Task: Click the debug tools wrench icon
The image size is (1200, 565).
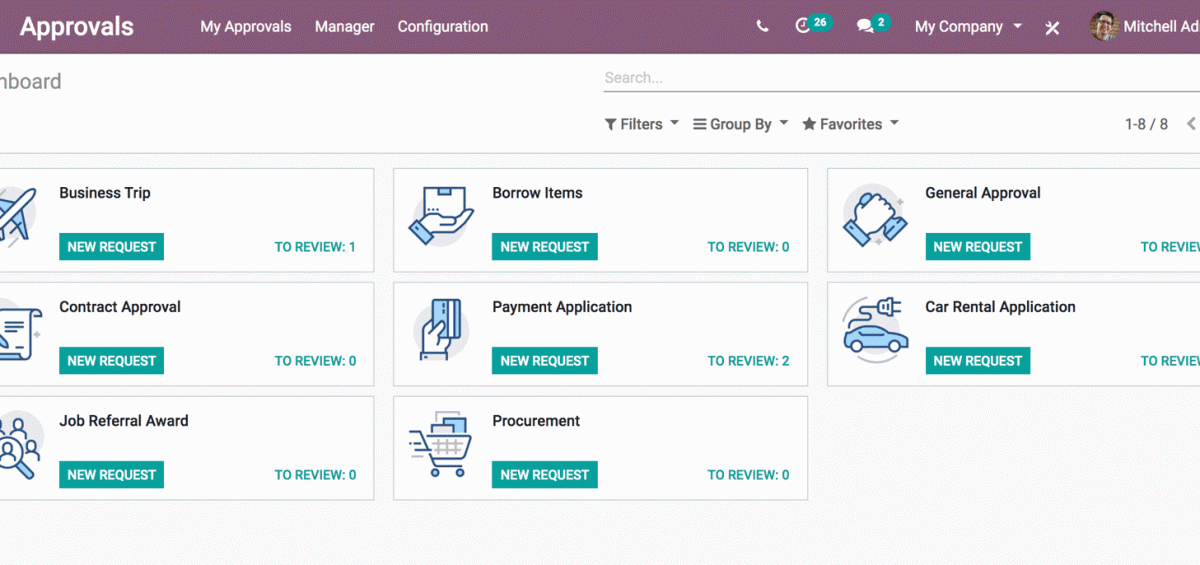Action: pos(1052,28)
